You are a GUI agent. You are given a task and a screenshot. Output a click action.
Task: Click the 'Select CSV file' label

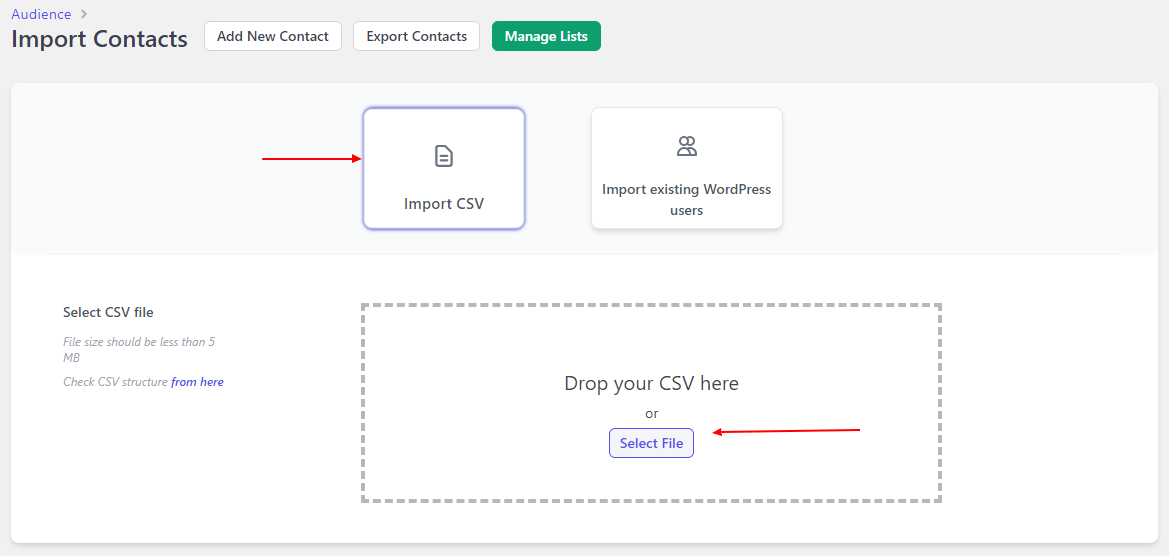[109, 312]
